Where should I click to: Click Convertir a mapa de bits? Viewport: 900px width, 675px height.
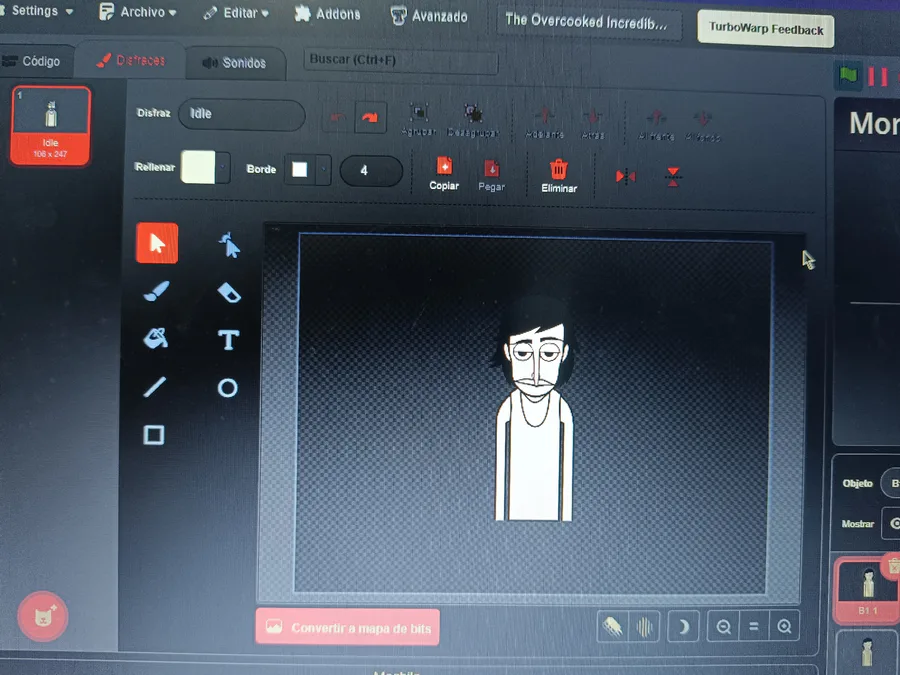click(348, 627)
